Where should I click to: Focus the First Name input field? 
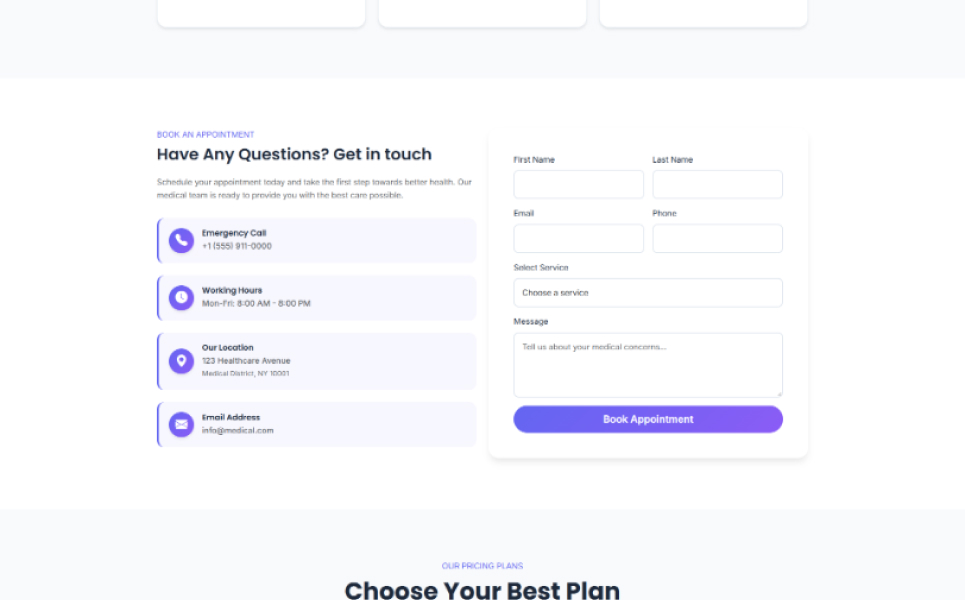click(578, 185)
